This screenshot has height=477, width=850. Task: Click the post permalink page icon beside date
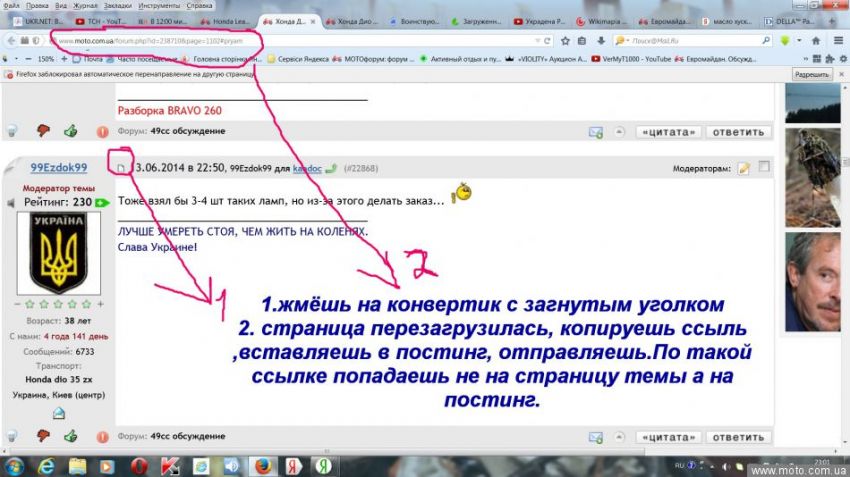[x=122, y=168]
